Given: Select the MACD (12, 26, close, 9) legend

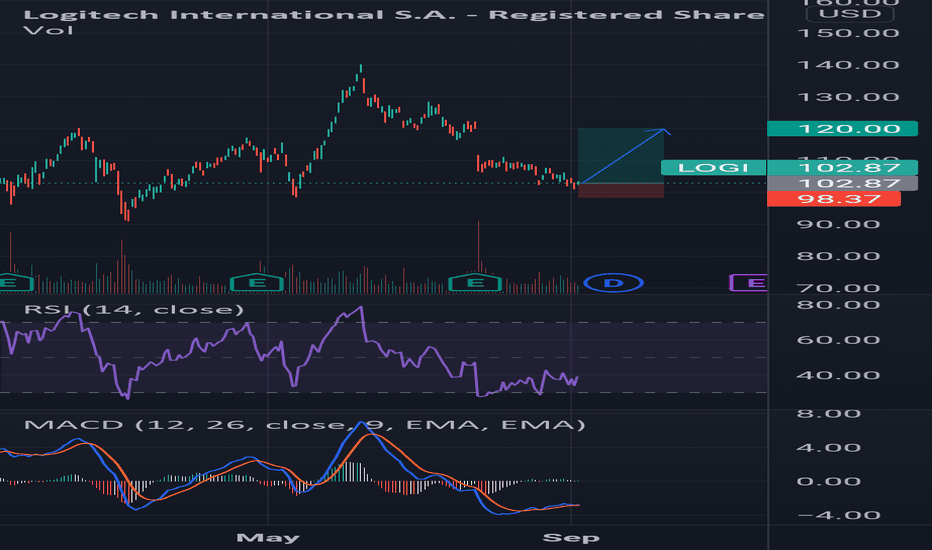Looking at the screenshot, I should (x=304, y=425).
